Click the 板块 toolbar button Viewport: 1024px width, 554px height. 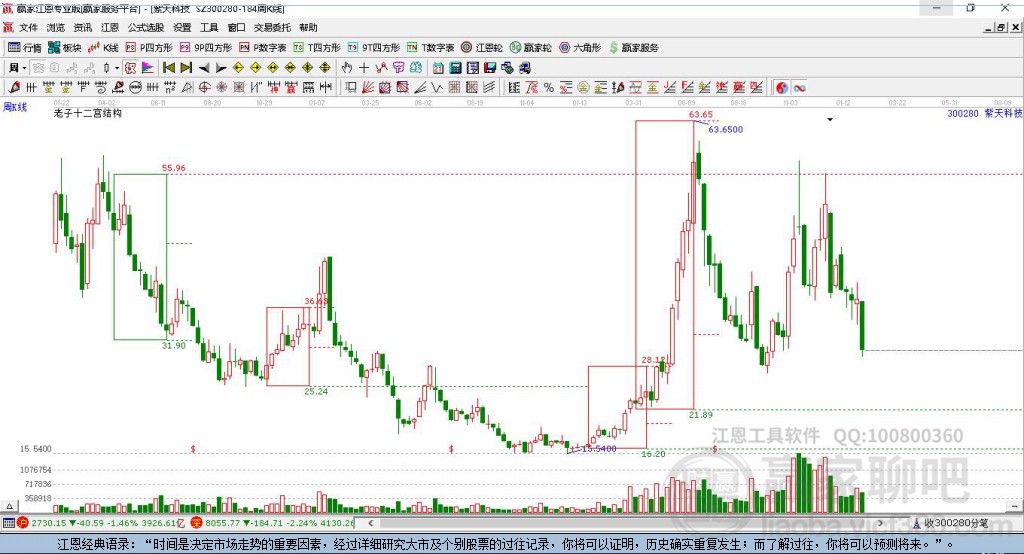[x=65, y=48]
